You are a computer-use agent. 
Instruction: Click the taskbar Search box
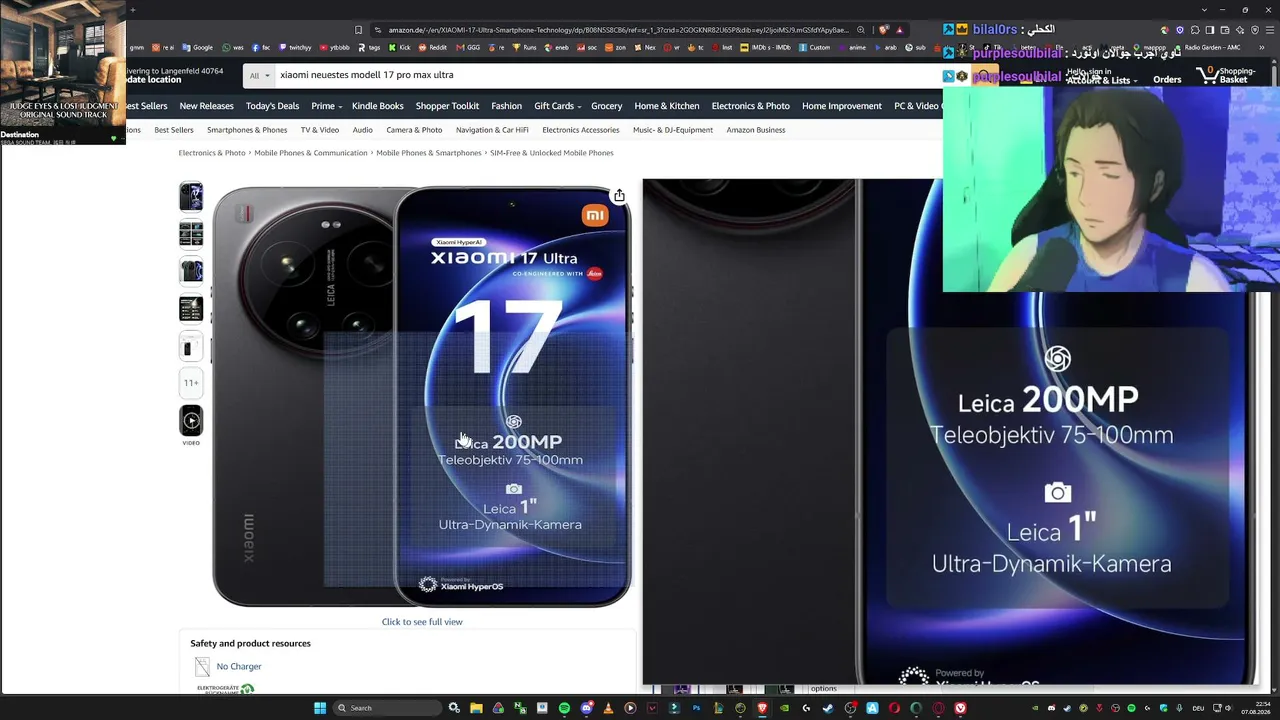[388, 708]
